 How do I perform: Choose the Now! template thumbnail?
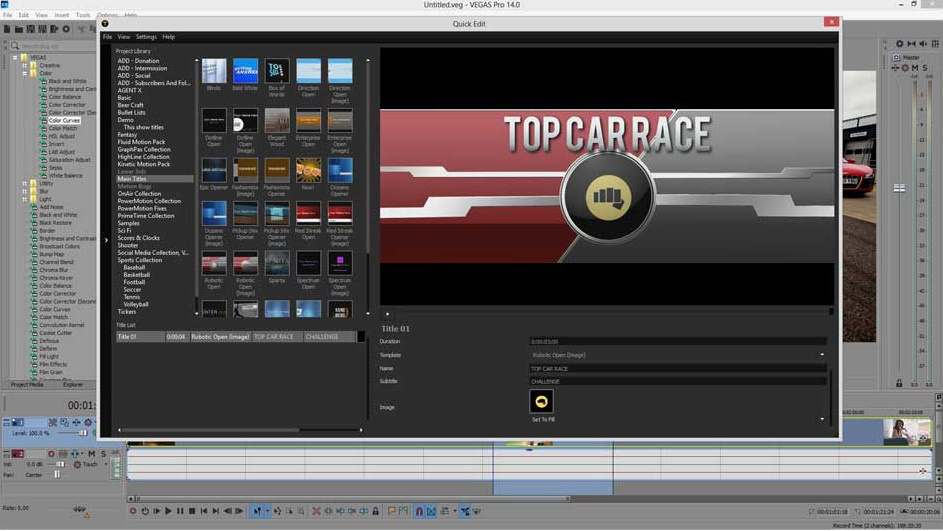308,170
